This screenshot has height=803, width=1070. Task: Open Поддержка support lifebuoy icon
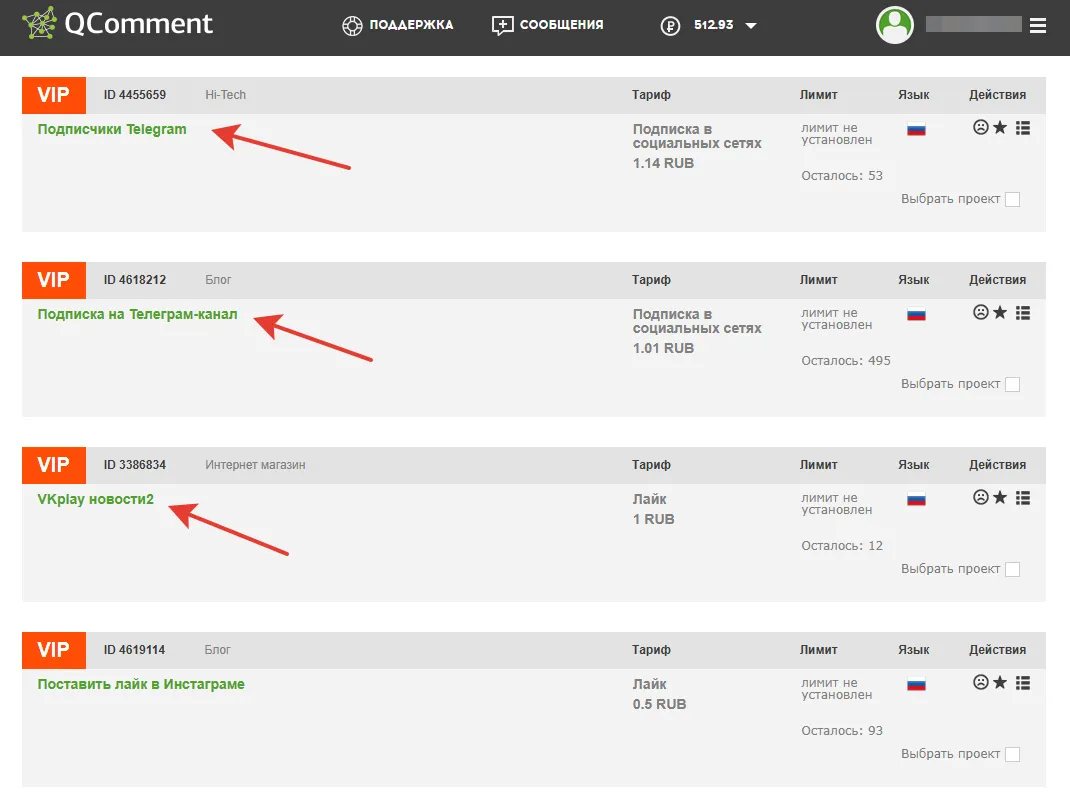(x=352, y=26)
